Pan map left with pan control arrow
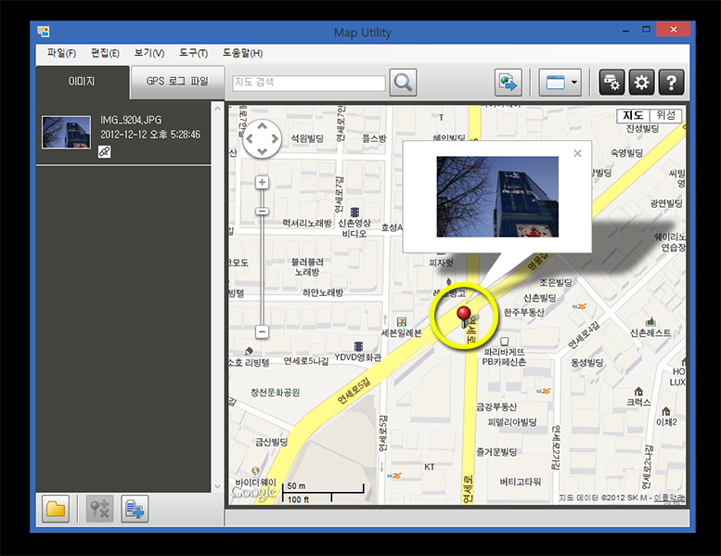 (250, 139)
